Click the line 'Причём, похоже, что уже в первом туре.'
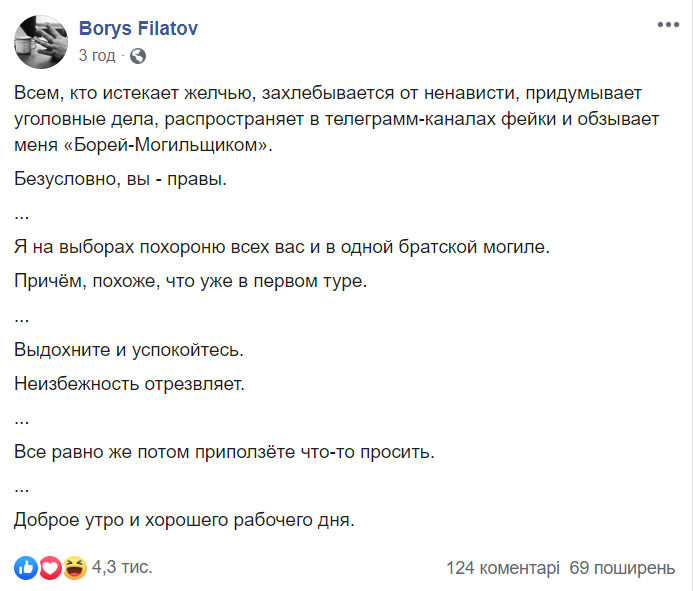693x591 pixels. tap(190, 281)
